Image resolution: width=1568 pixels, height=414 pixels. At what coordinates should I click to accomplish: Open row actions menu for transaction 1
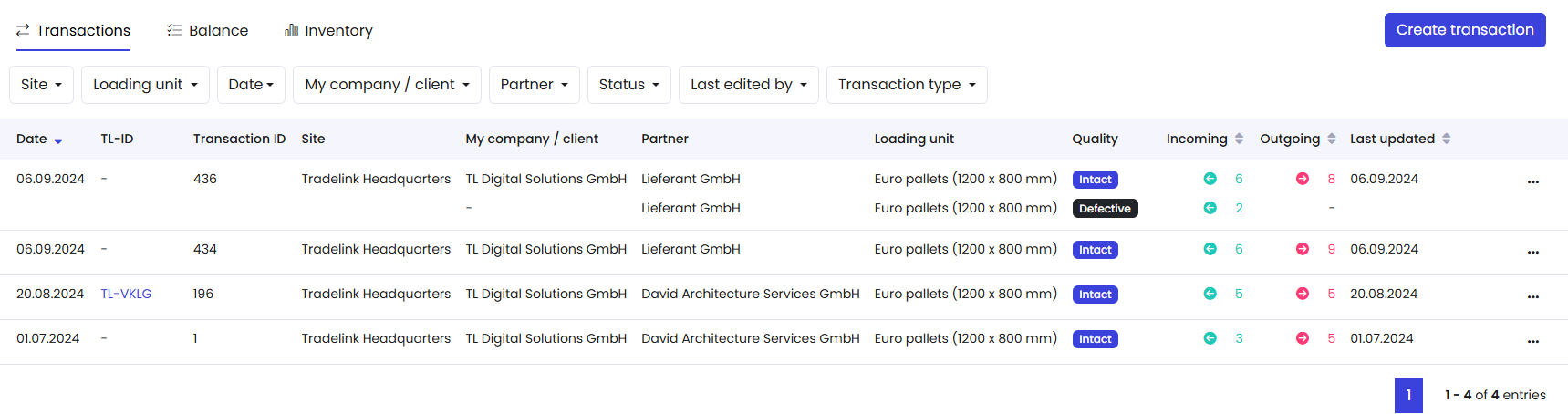tap(1532, 341)
